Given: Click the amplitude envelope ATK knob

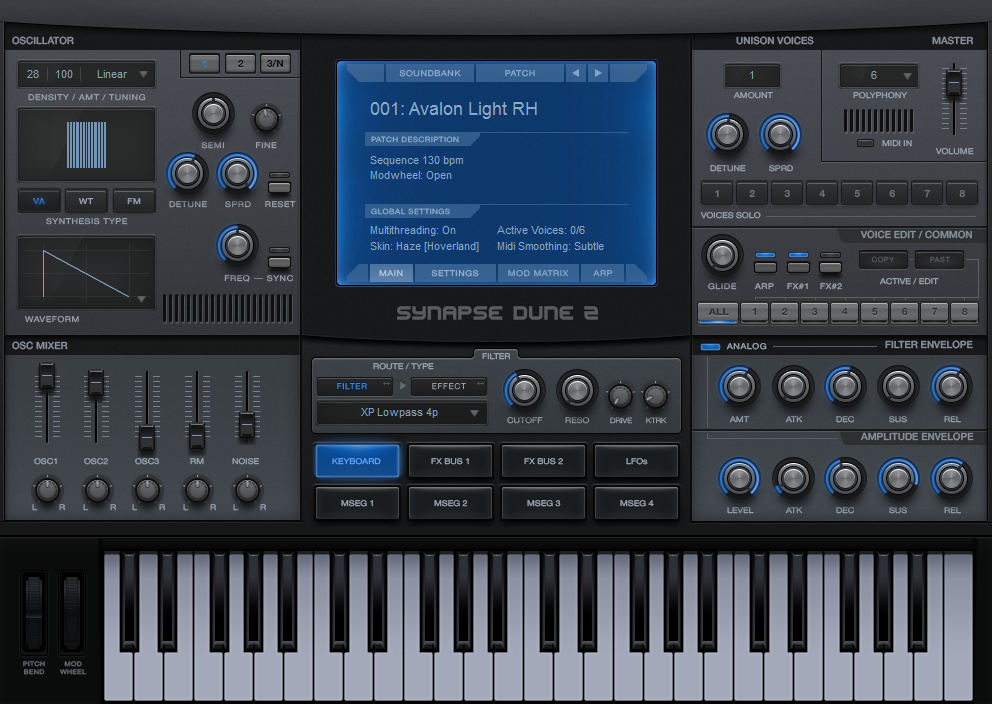Looking at the screenshot, I should 793,478.
